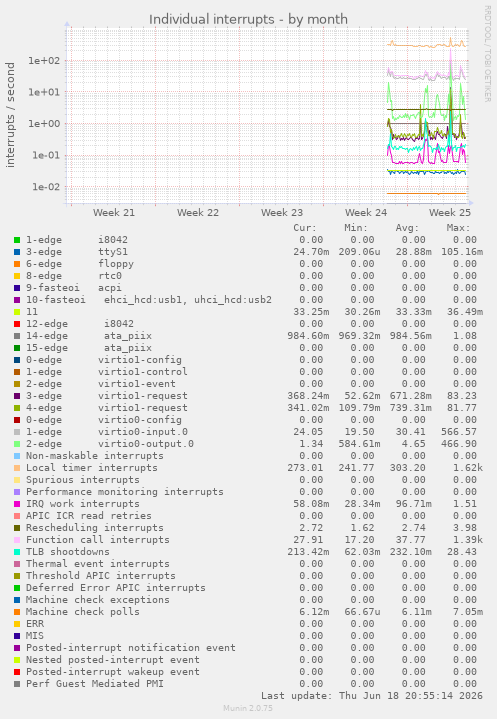Viewport: 497px width, 719px height.
Task: Select the 'acpi' legend label
Action: 110,288
